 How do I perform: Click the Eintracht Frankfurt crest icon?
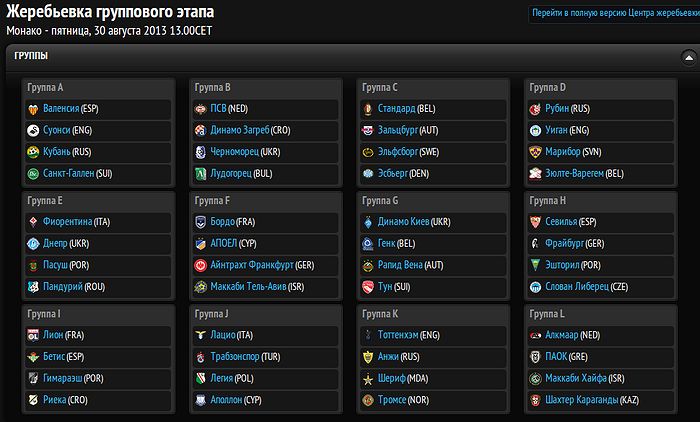tap(201, 265)
